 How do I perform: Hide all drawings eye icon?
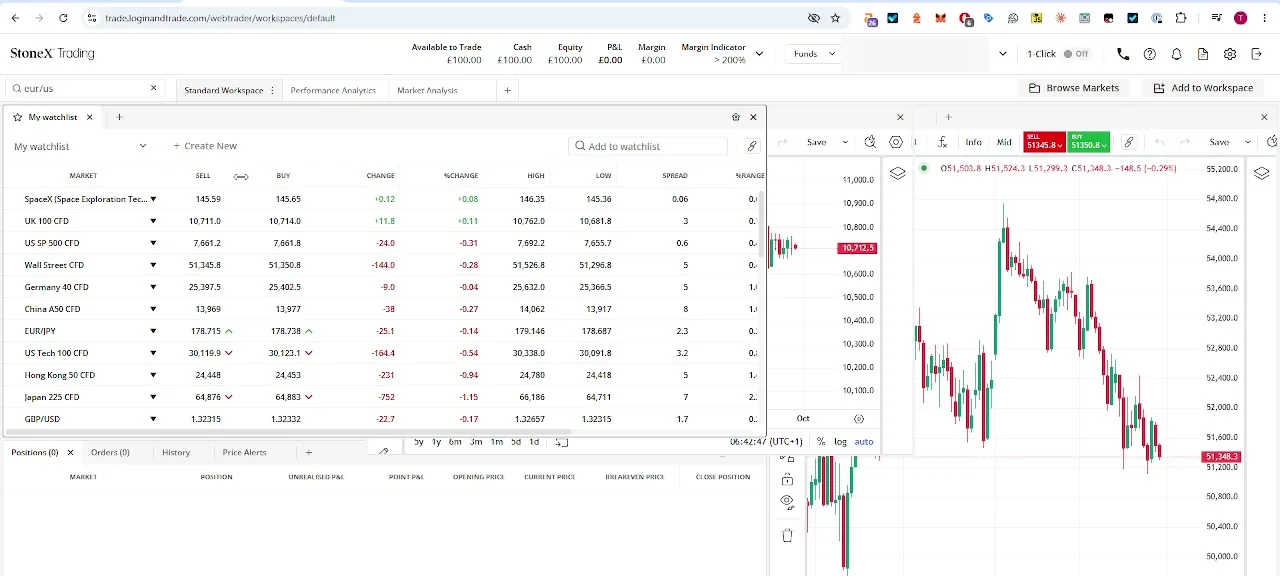pos(787,501)
